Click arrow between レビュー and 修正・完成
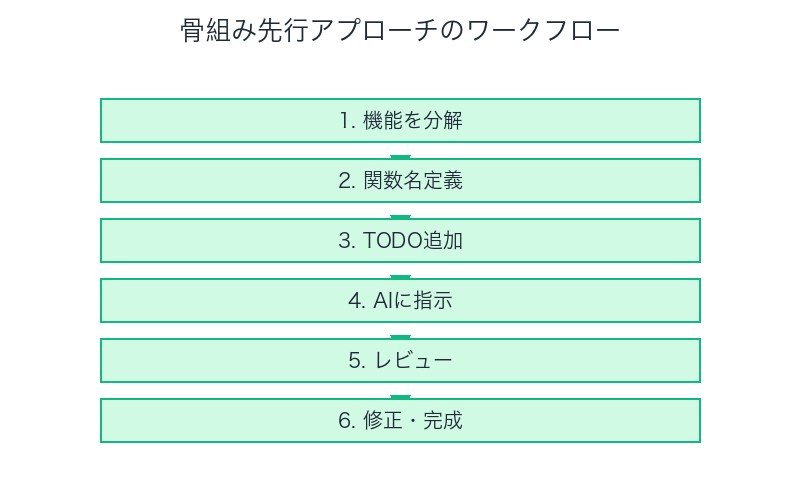 point(400,396)
